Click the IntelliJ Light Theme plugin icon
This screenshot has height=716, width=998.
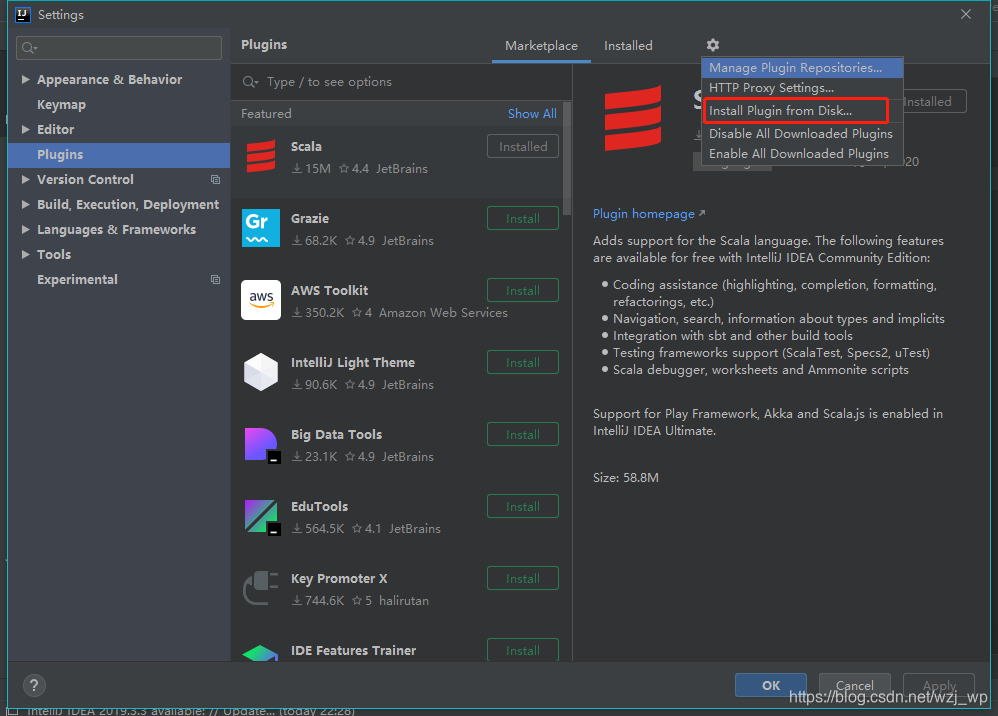[261, 372]
